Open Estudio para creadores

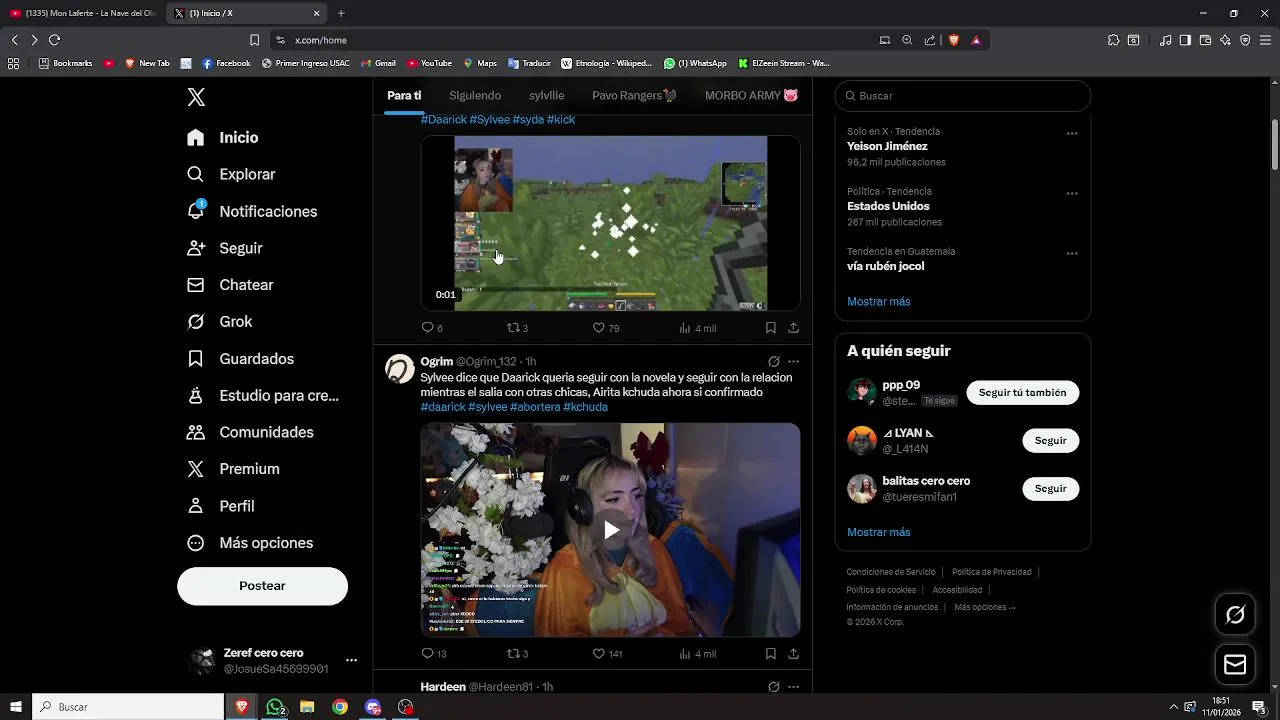pyautogui.click(x=263, y=395)
